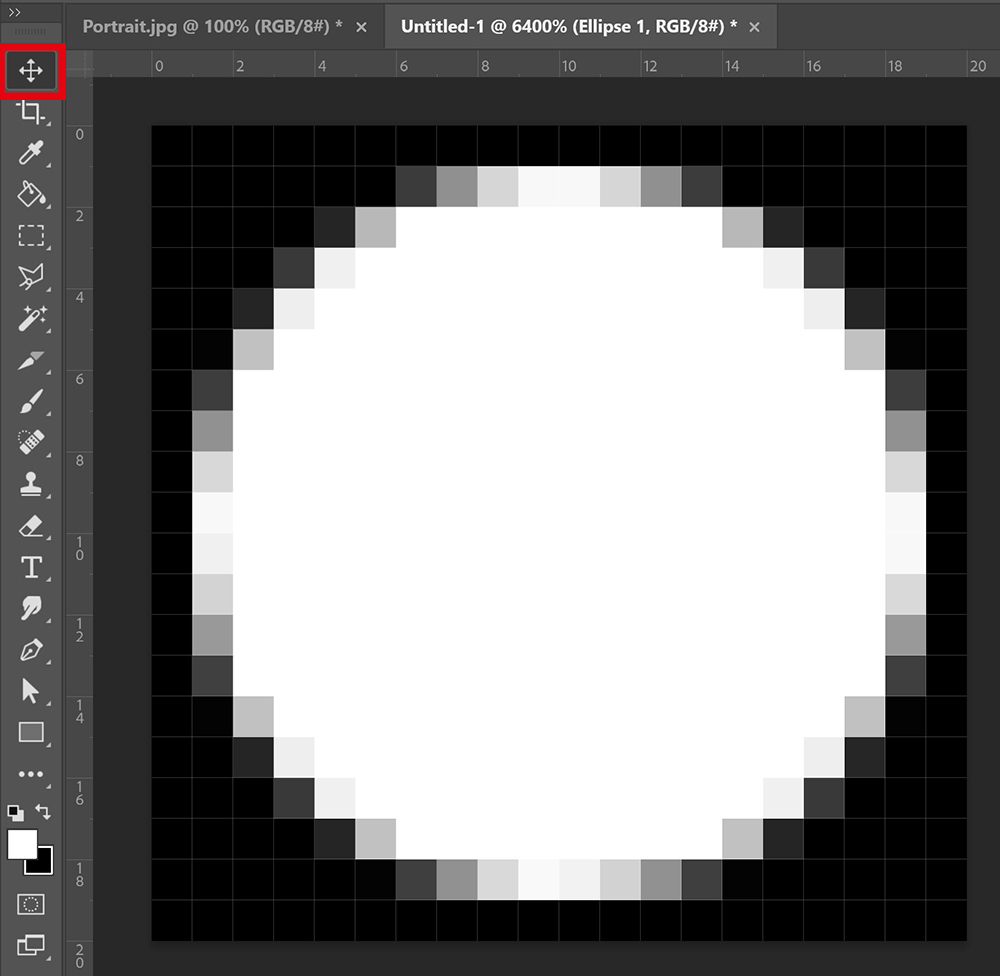Image resolution: width=1000 pixels, height=976 pixels.
Task: Expand the toolbar with double arrows
Action: point(14,12)
